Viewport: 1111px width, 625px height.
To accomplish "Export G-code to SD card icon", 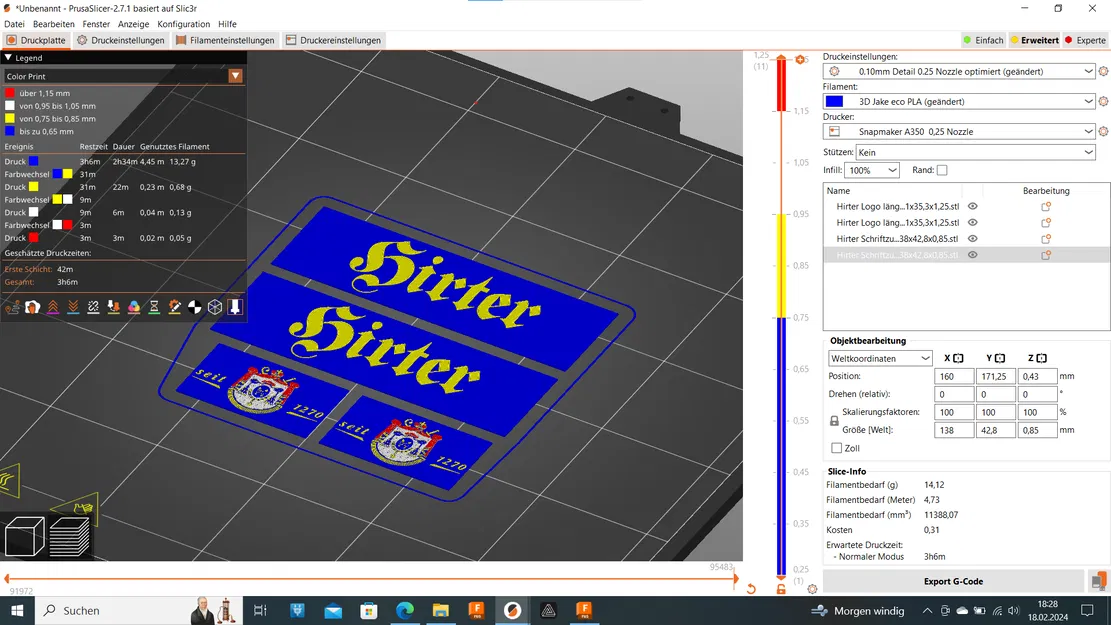I will coord(1098,581).
